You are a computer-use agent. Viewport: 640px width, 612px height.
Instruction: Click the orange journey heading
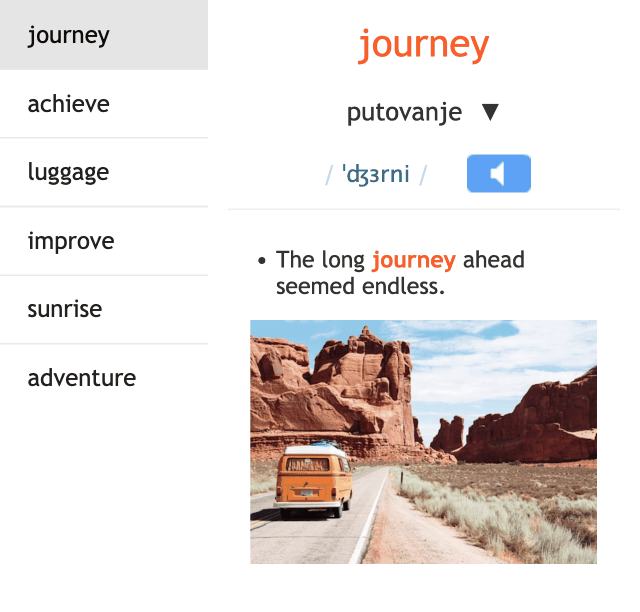click(x=423, y=45)
